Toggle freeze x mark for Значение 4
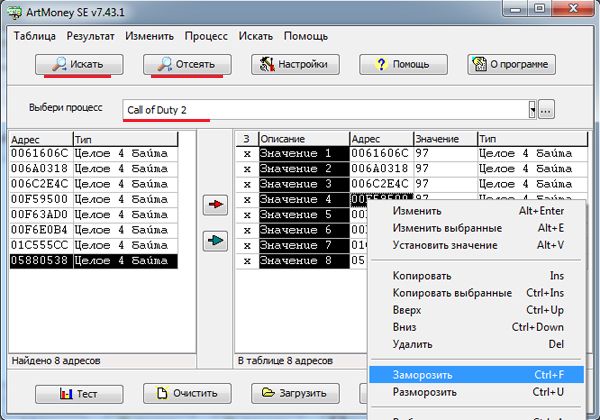The image size is (600, 420). point(247,200)
